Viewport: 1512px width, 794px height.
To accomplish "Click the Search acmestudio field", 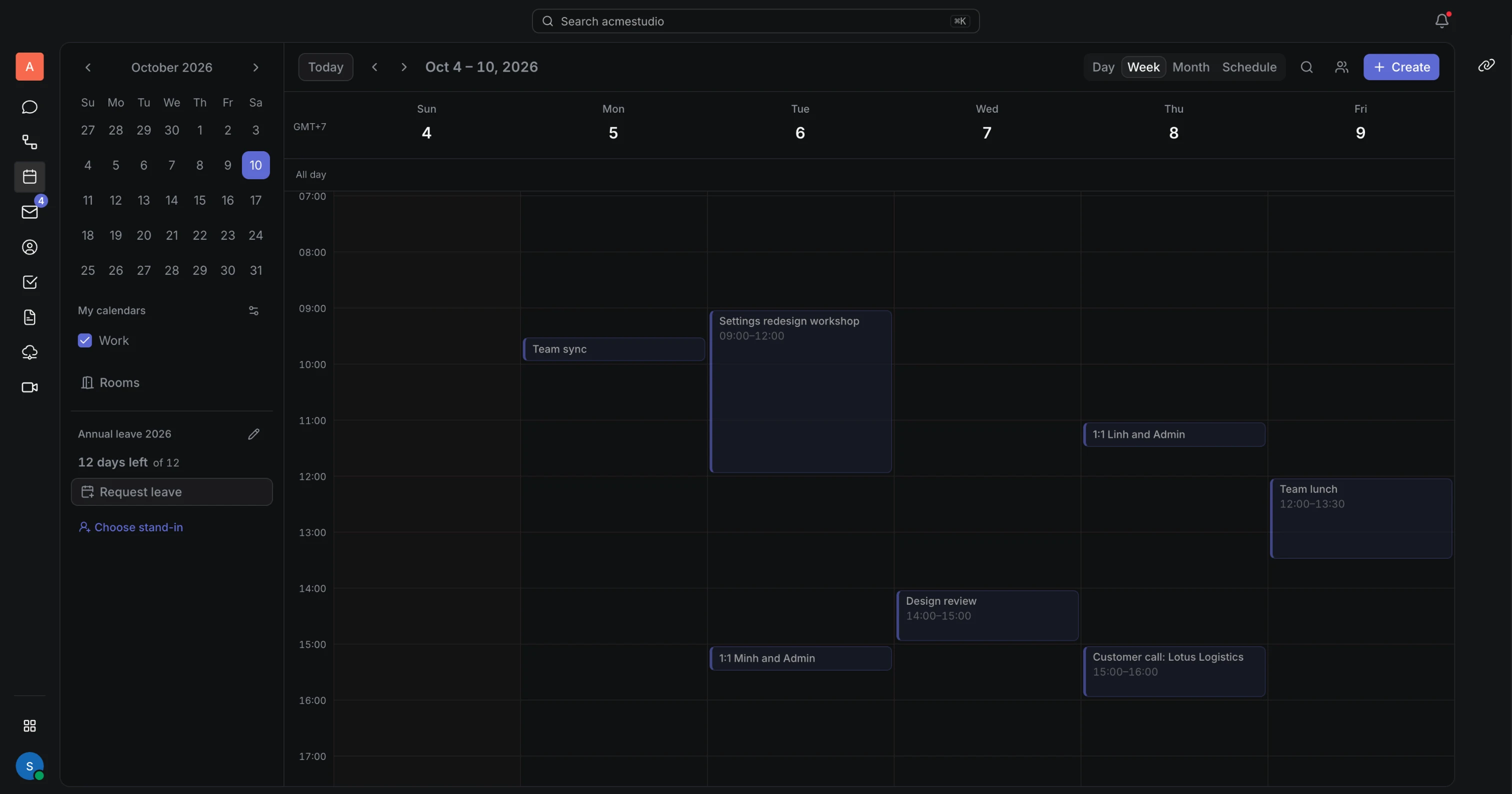I will 755,21.
